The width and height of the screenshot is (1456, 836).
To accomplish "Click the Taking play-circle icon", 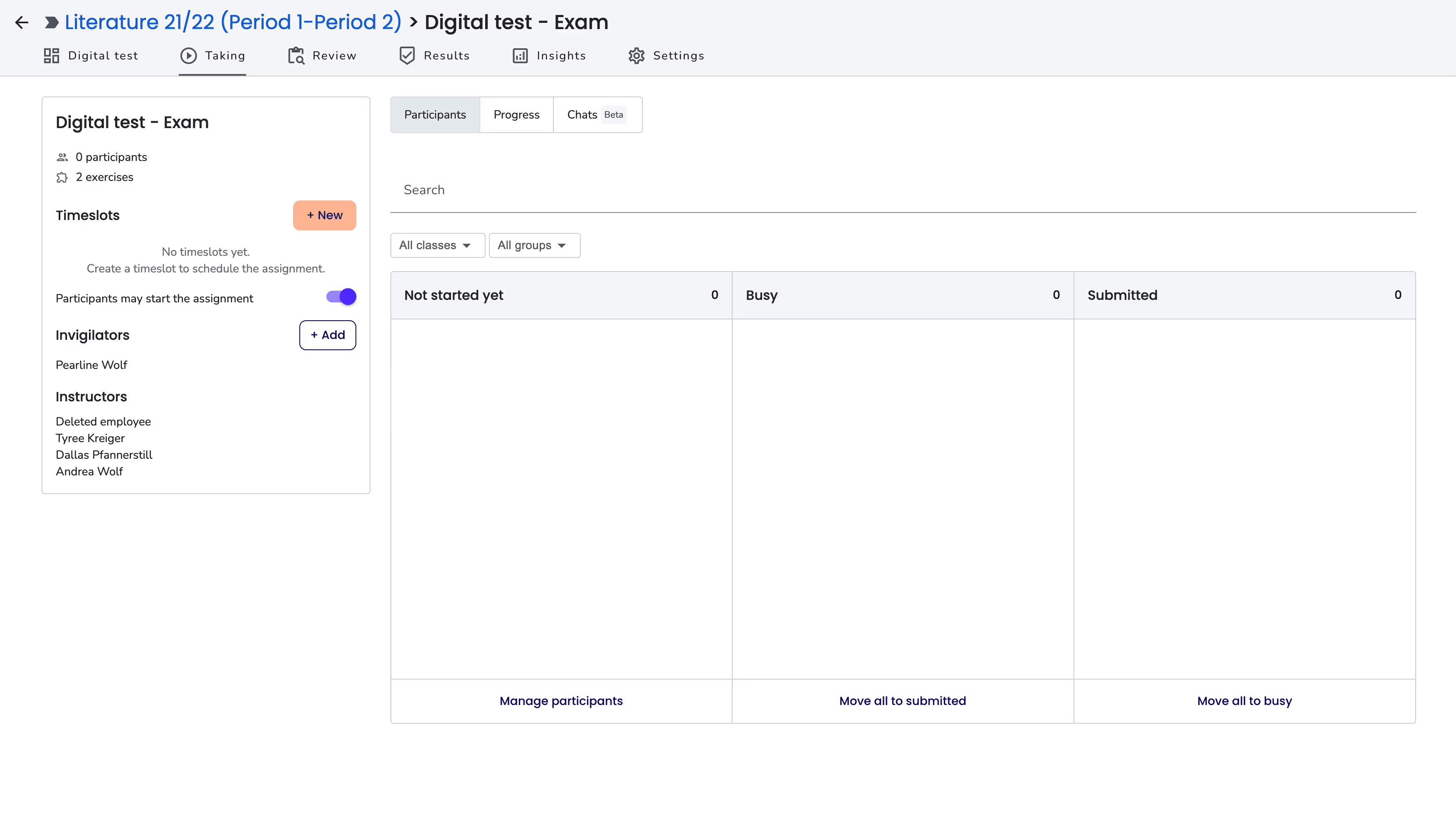I will 188,56.
